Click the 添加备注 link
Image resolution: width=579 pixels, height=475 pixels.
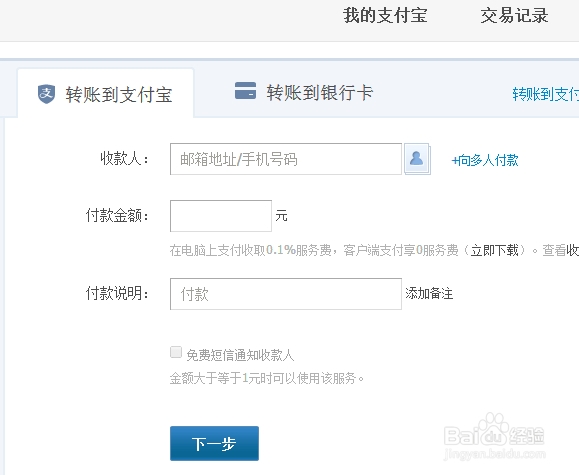point(429,294)
